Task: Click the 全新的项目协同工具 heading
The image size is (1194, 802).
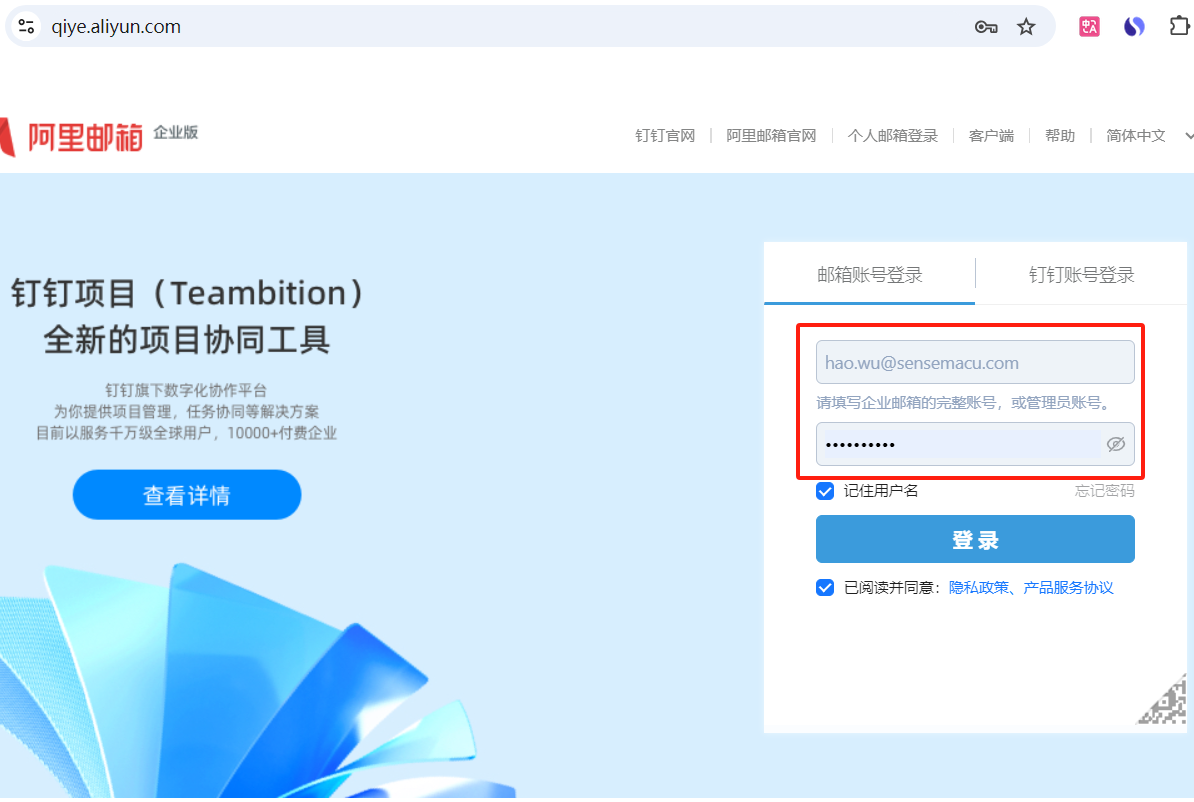Action: tap(187, 340)
